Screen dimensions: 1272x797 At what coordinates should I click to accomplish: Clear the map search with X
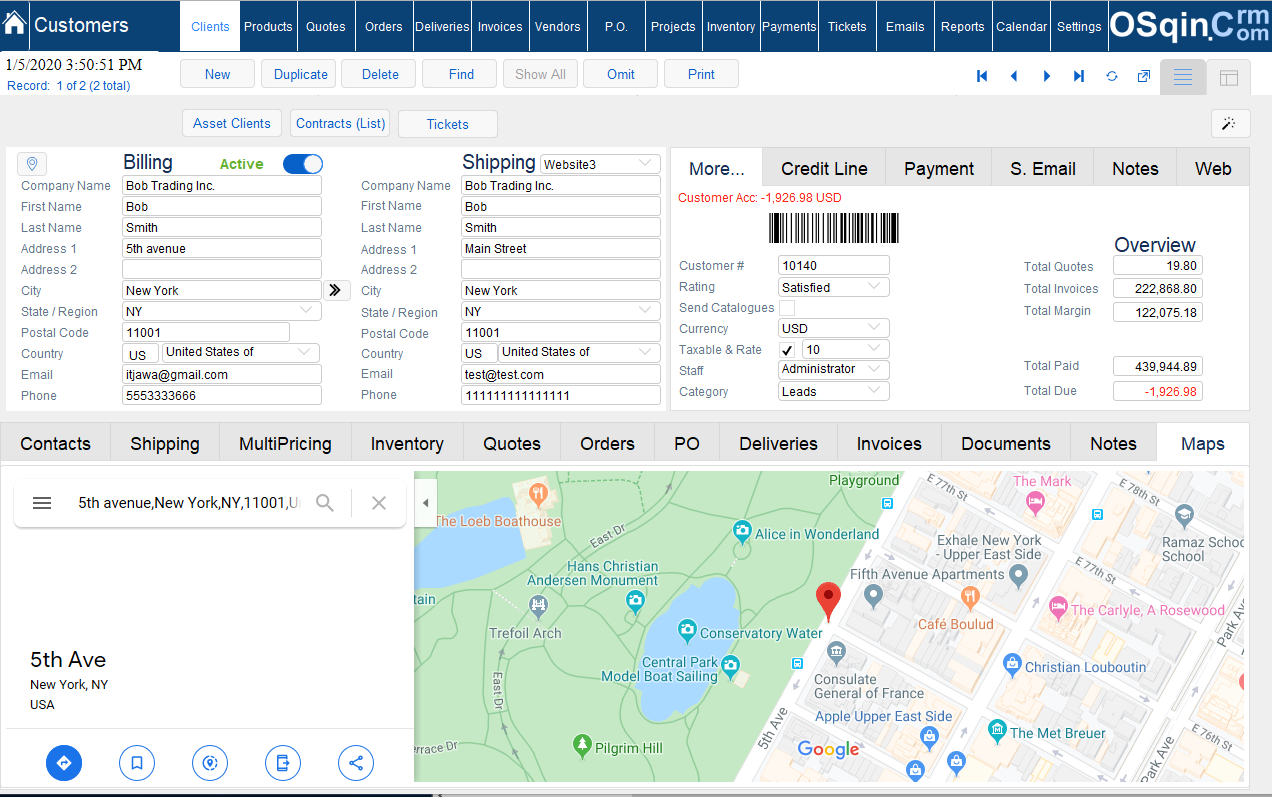[x=379, y=503]
